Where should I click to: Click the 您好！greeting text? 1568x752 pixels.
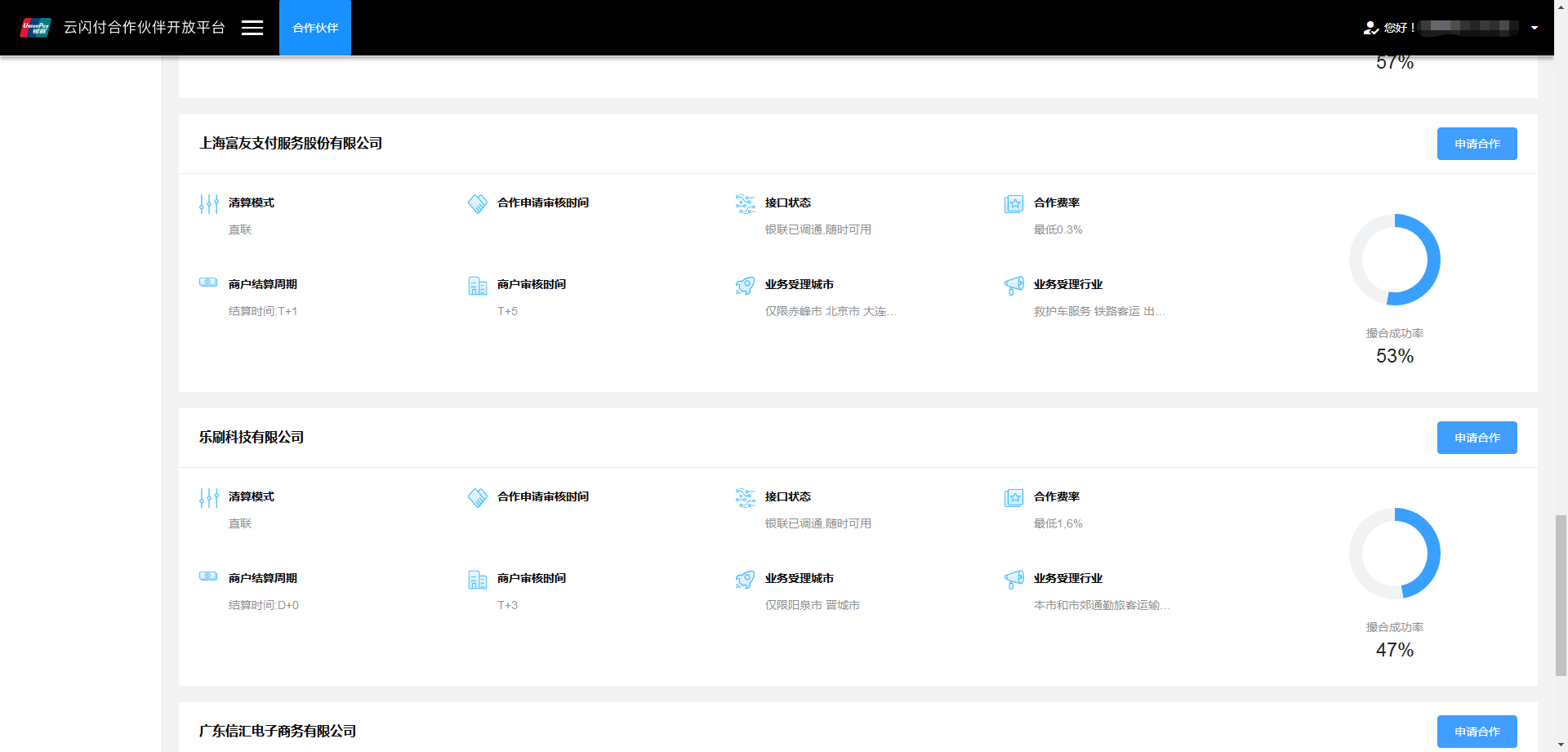(1400, 28)
